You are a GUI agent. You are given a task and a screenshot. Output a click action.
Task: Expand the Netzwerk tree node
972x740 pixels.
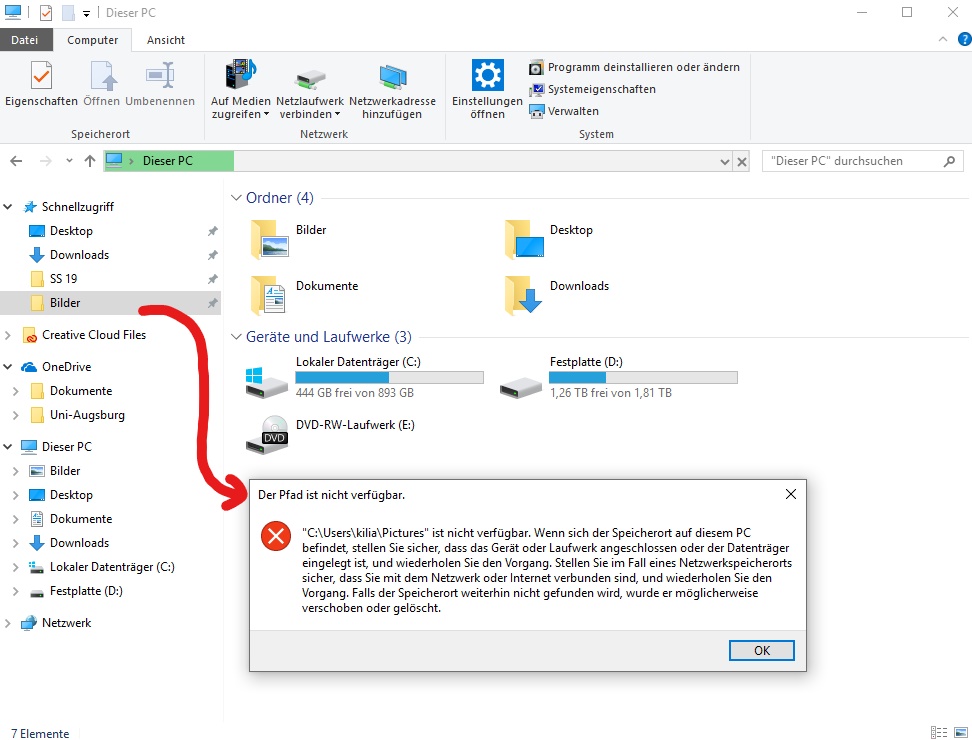(x=7, y=623)
